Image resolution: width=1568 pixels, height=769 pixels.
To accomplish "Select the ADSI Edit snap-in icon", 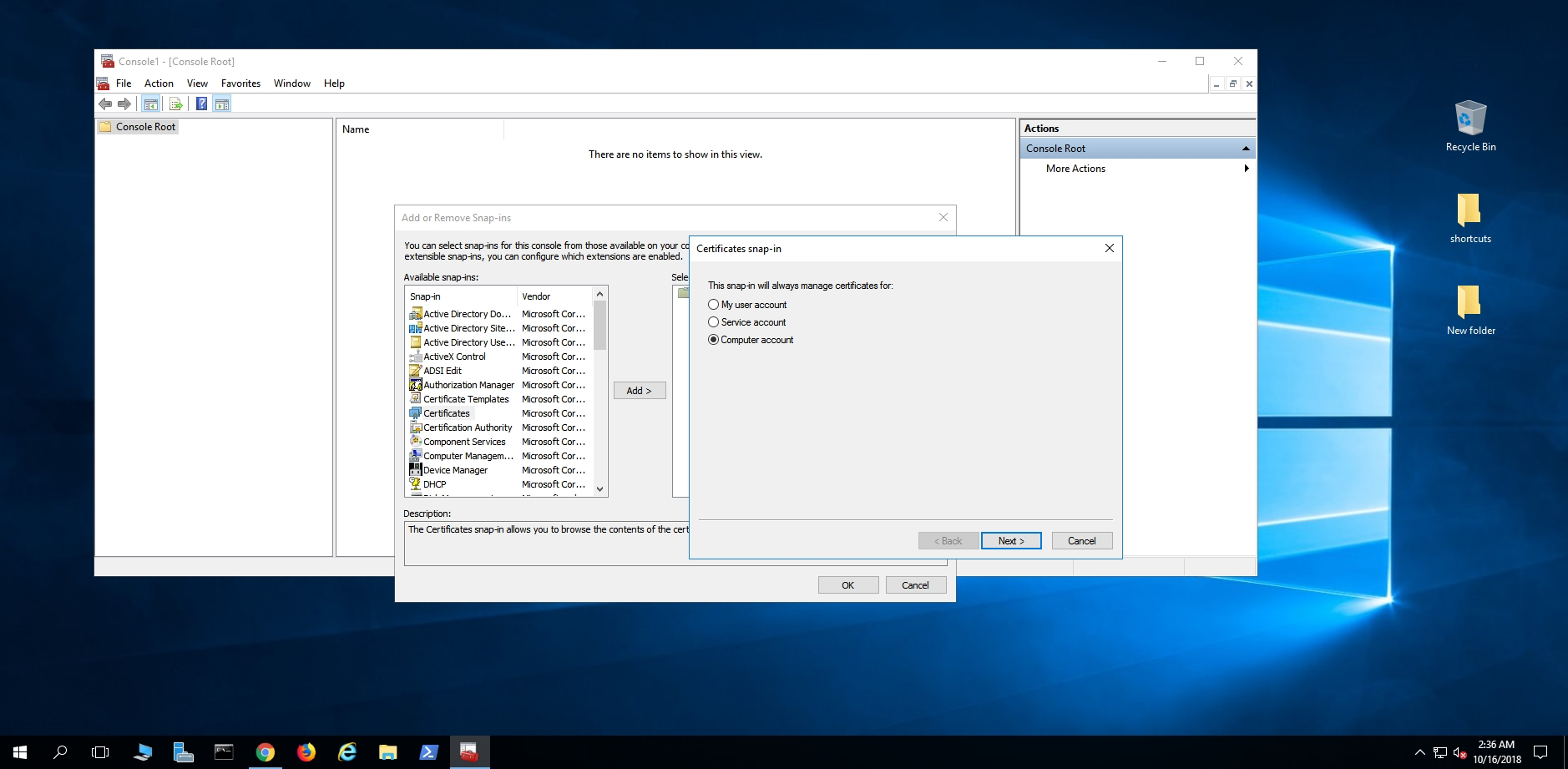I will pyautogui.click(x=416, y=371).
